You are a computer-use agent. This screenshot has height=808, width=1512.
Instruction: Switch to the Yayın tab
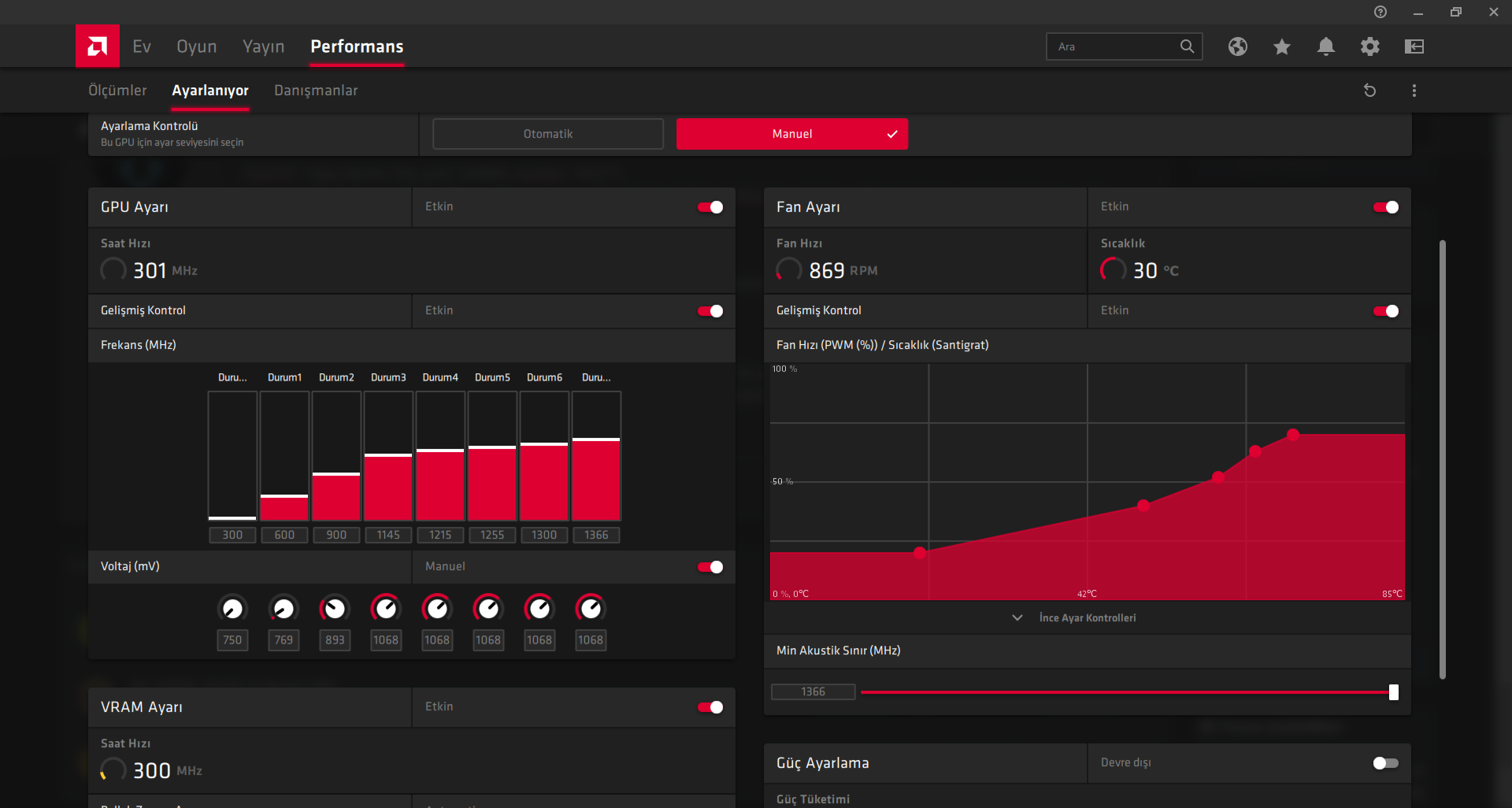(x=264, y=46)
